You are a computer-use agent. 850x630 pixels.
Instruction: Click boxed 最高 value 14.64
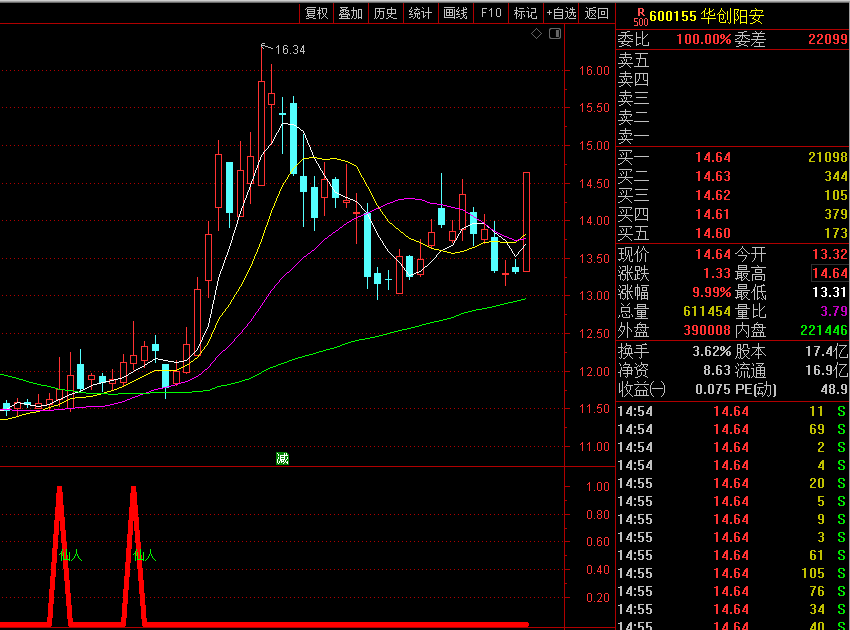pos(829,273)
